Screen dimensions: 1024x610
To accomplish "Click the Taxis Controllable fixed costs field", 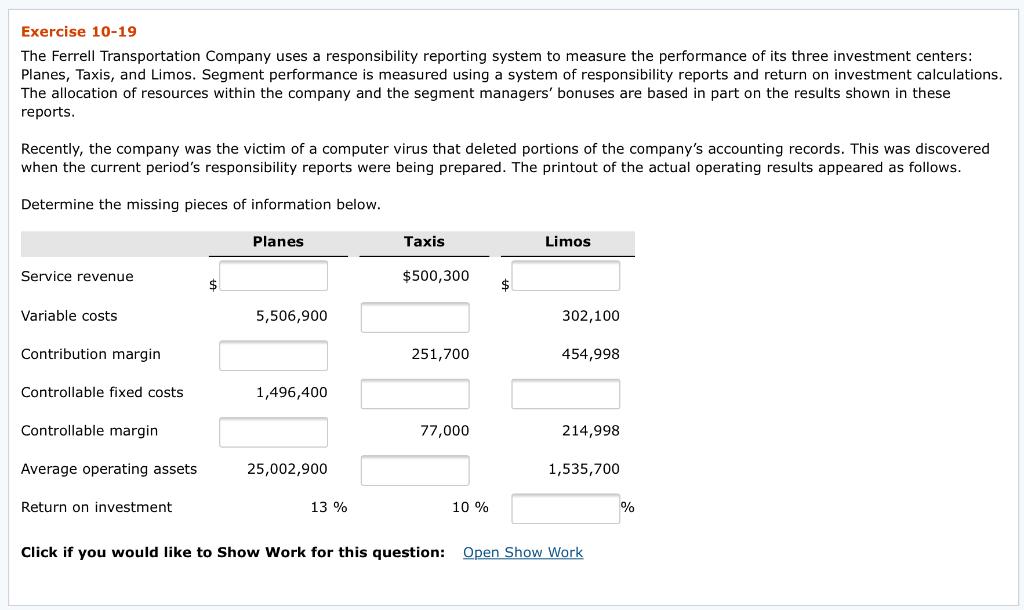I will click(415, 394).
